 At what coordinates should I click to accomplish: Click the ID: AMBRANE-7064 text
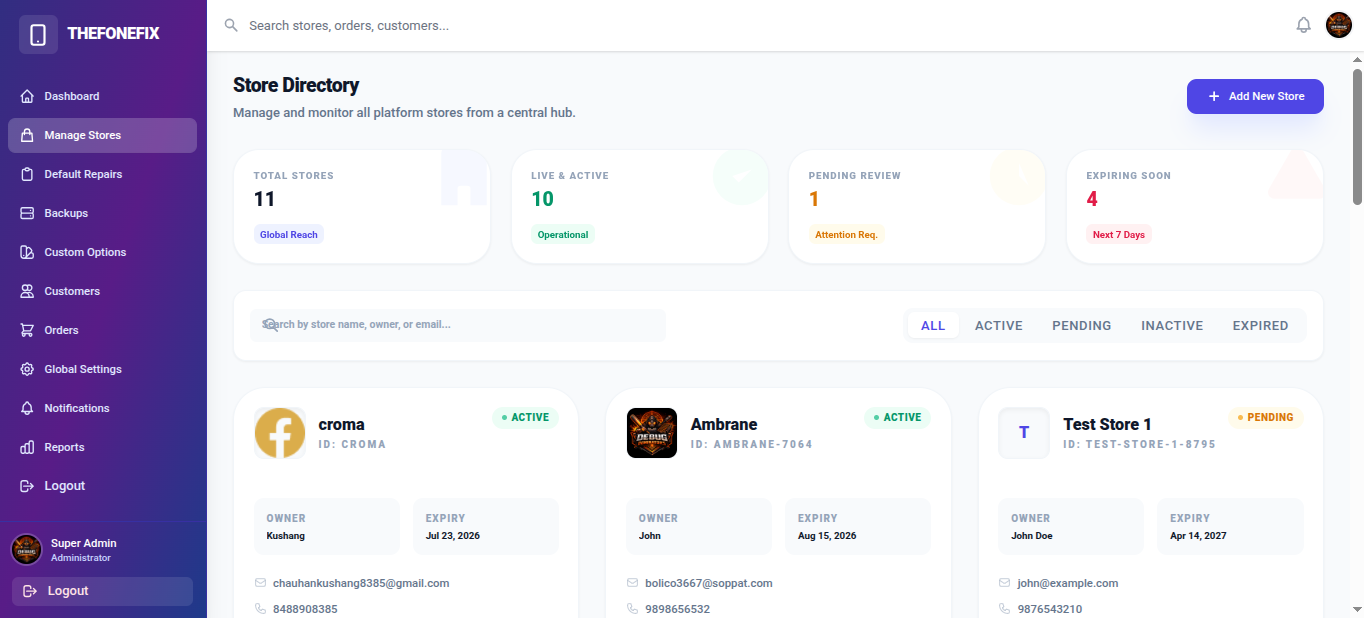(x=752, y=444)
